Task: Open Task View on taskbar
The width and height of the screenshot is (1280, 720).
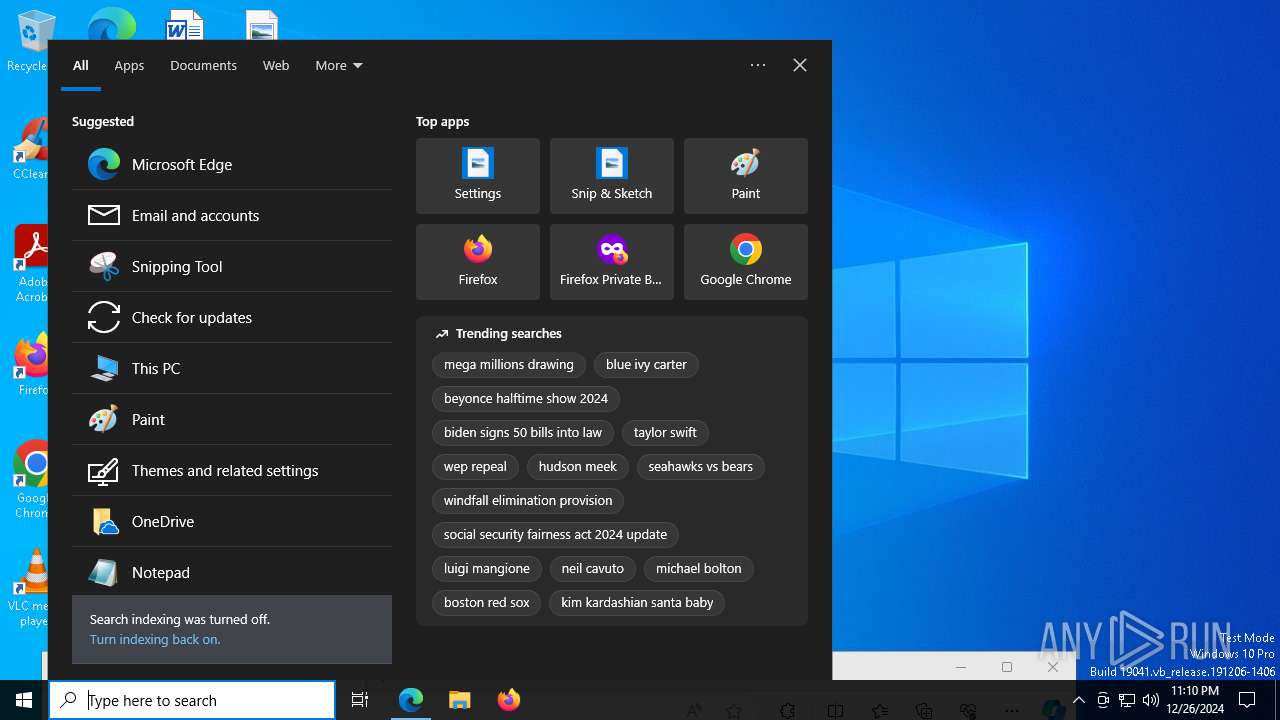Action: pyautogui.click(x=360, y=700)
